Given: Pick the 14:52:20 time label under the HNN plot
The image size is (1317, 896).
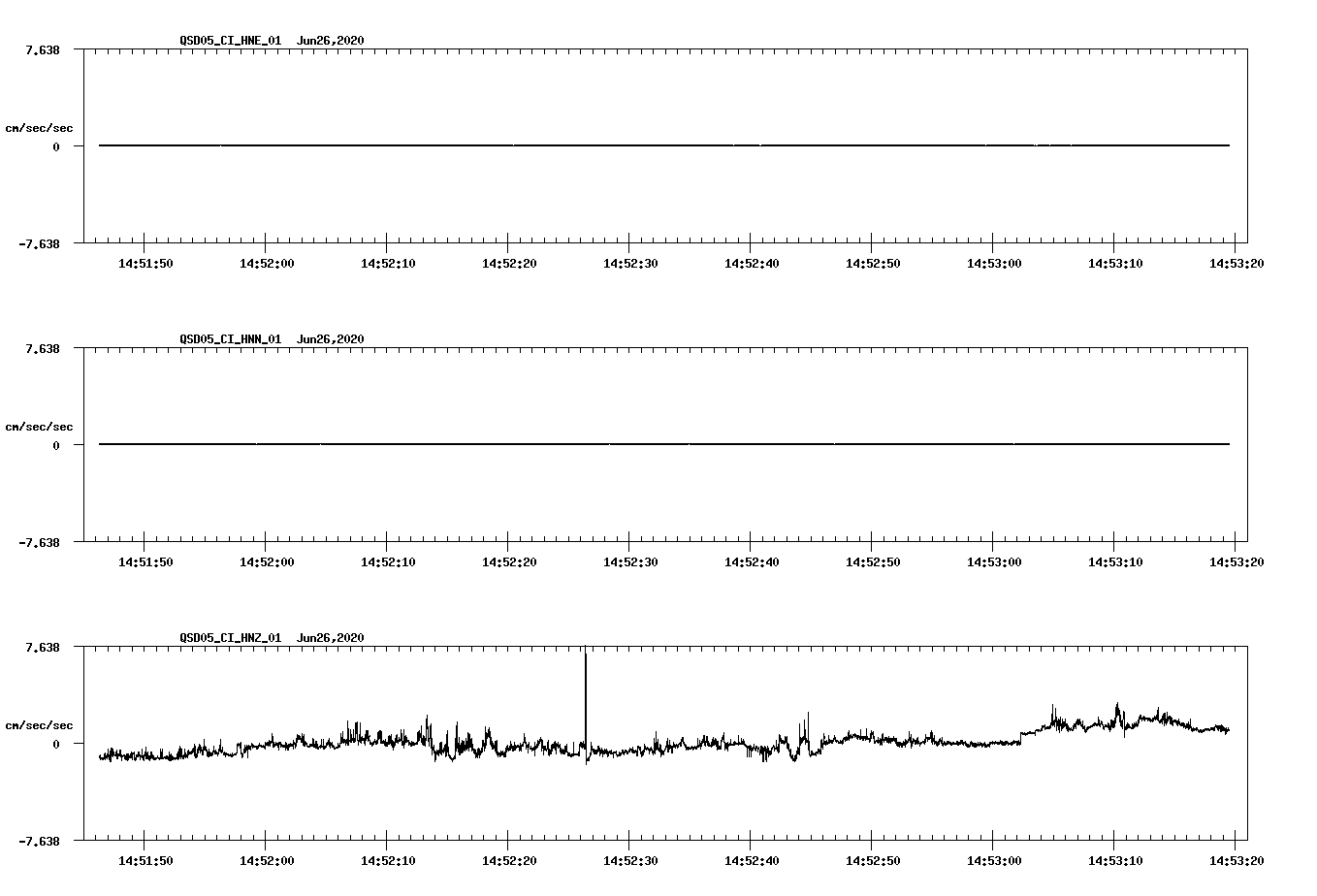Looking at the screenshot, I should [509, 561].
